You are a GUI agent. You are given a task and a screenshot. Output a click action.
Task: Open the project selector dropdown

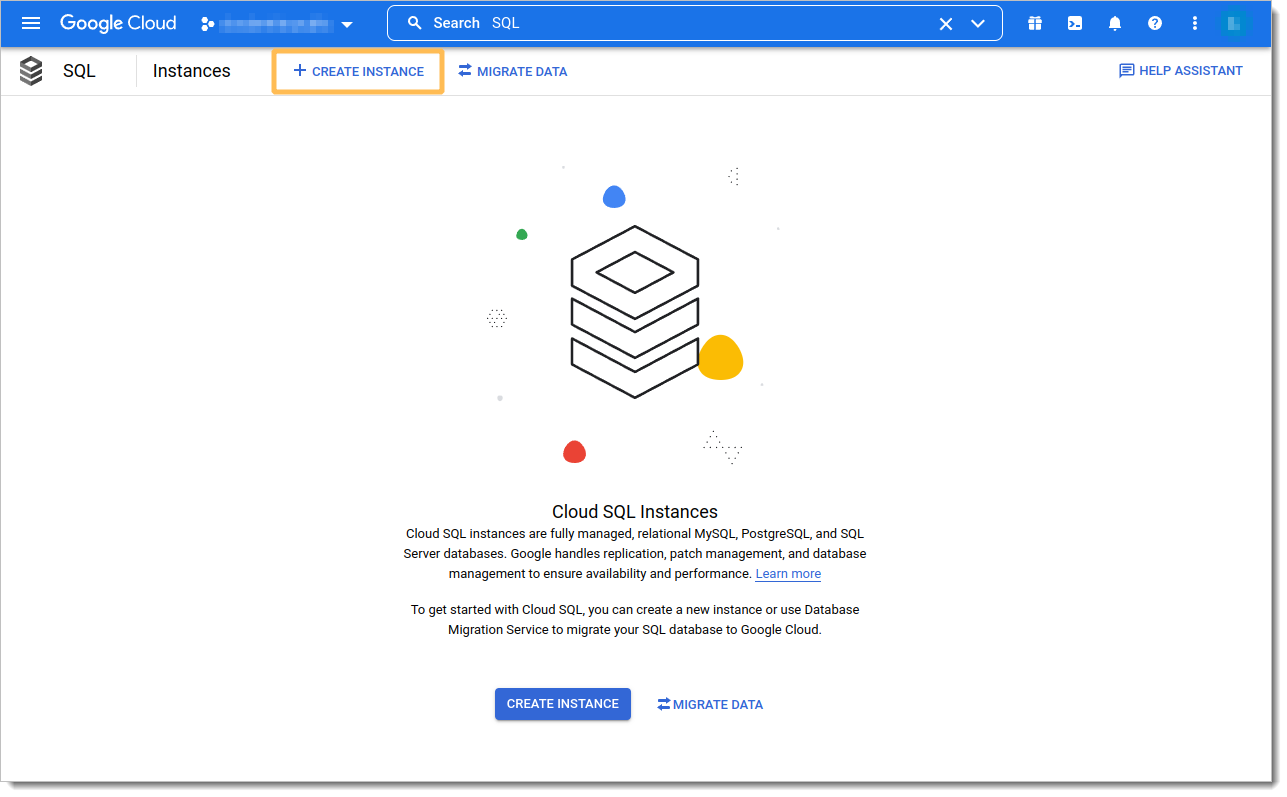(278, 23)
